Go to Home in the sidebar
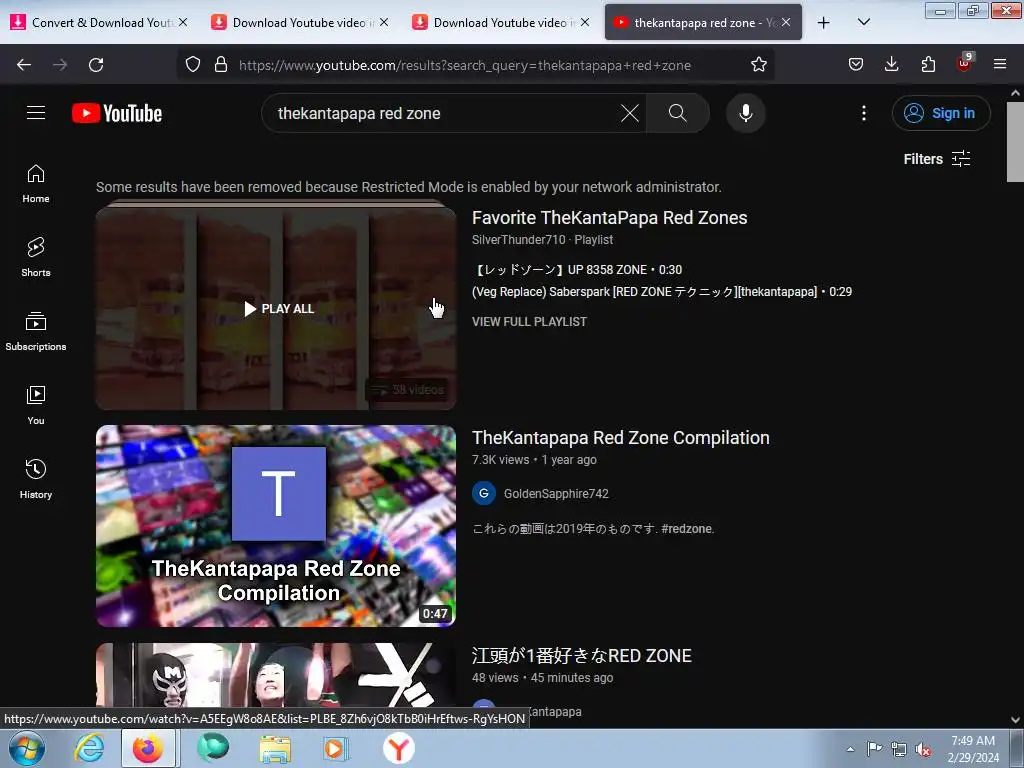 [36, 184]
